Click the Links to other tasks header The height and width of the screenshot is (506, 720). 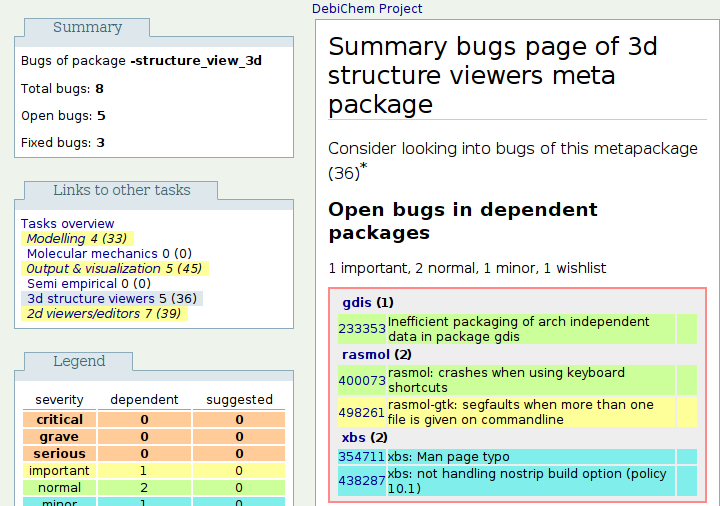click(x=122, y=190)
